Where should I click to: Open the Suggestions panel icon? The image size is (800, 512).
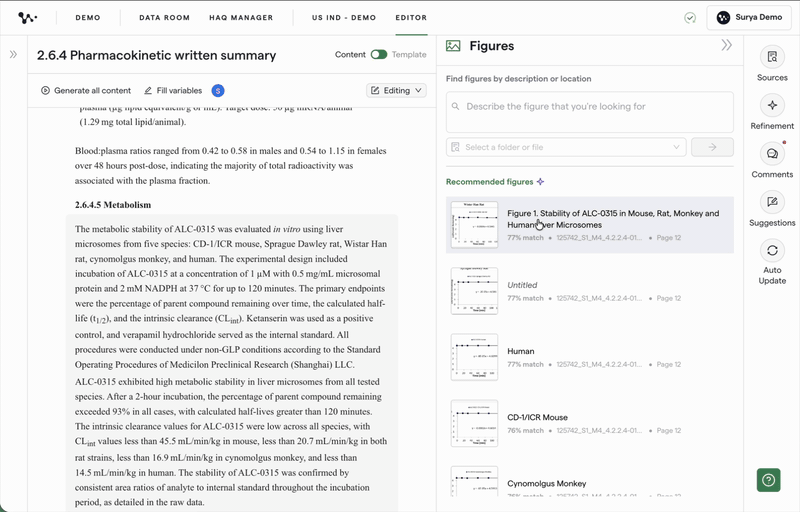(772, 202)
